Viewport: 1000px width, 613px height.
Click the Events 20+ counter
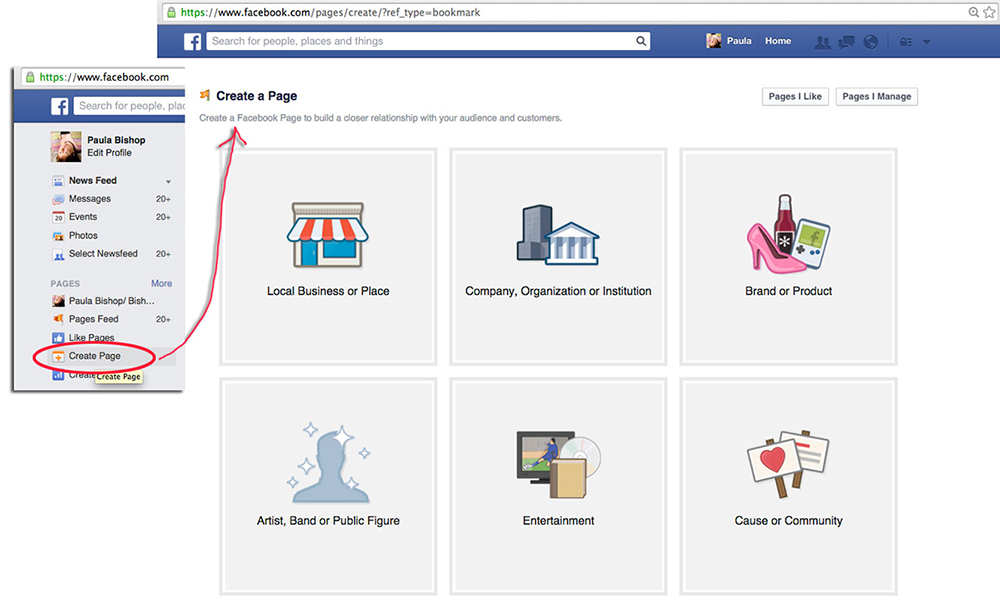pyautogui.click(x=163, y=217)
